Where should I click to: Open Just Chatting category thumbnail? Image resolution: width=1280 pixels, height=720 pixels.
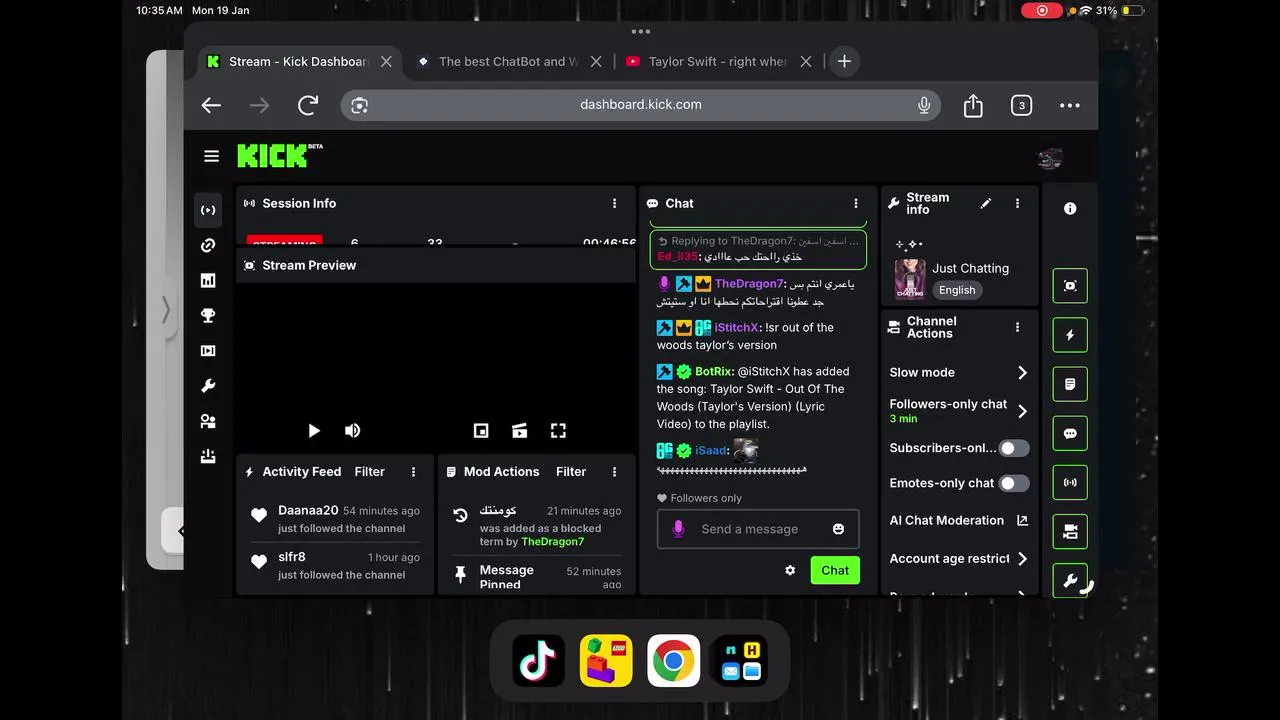click(x=910, y=278)
